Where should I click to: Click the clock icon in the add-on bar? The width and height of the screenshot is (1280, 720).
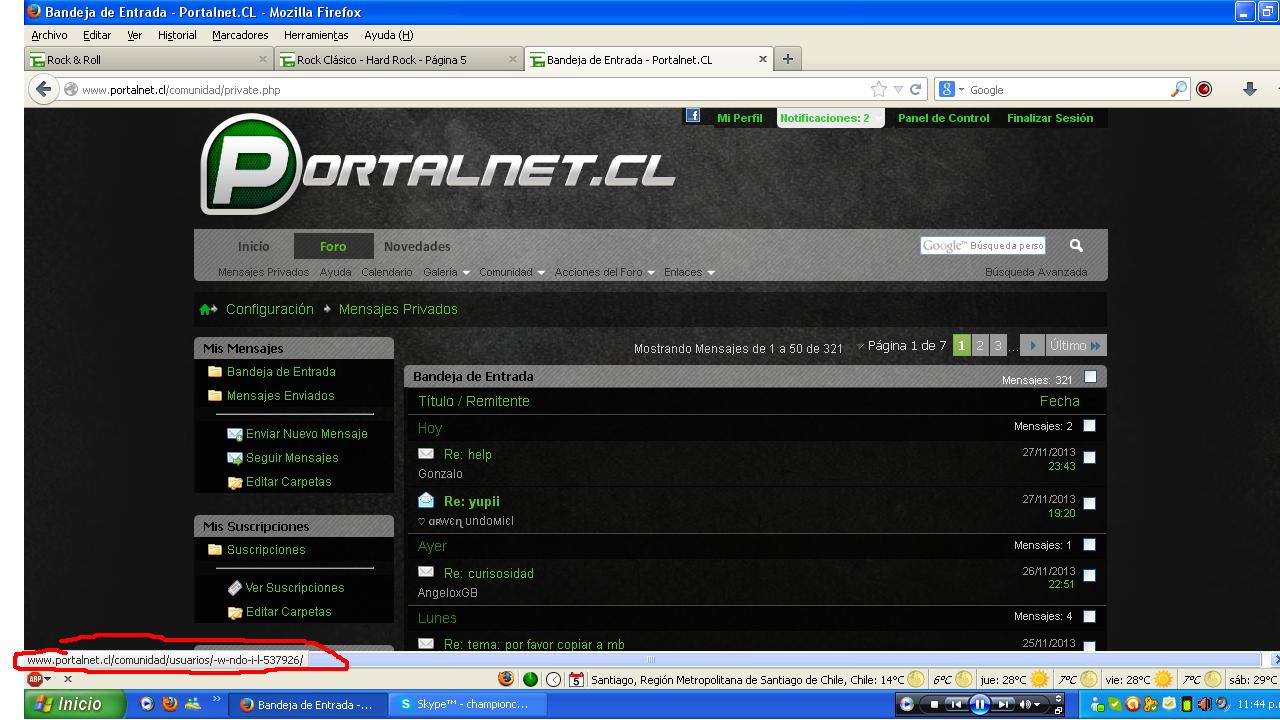click(x=553, y=679)
